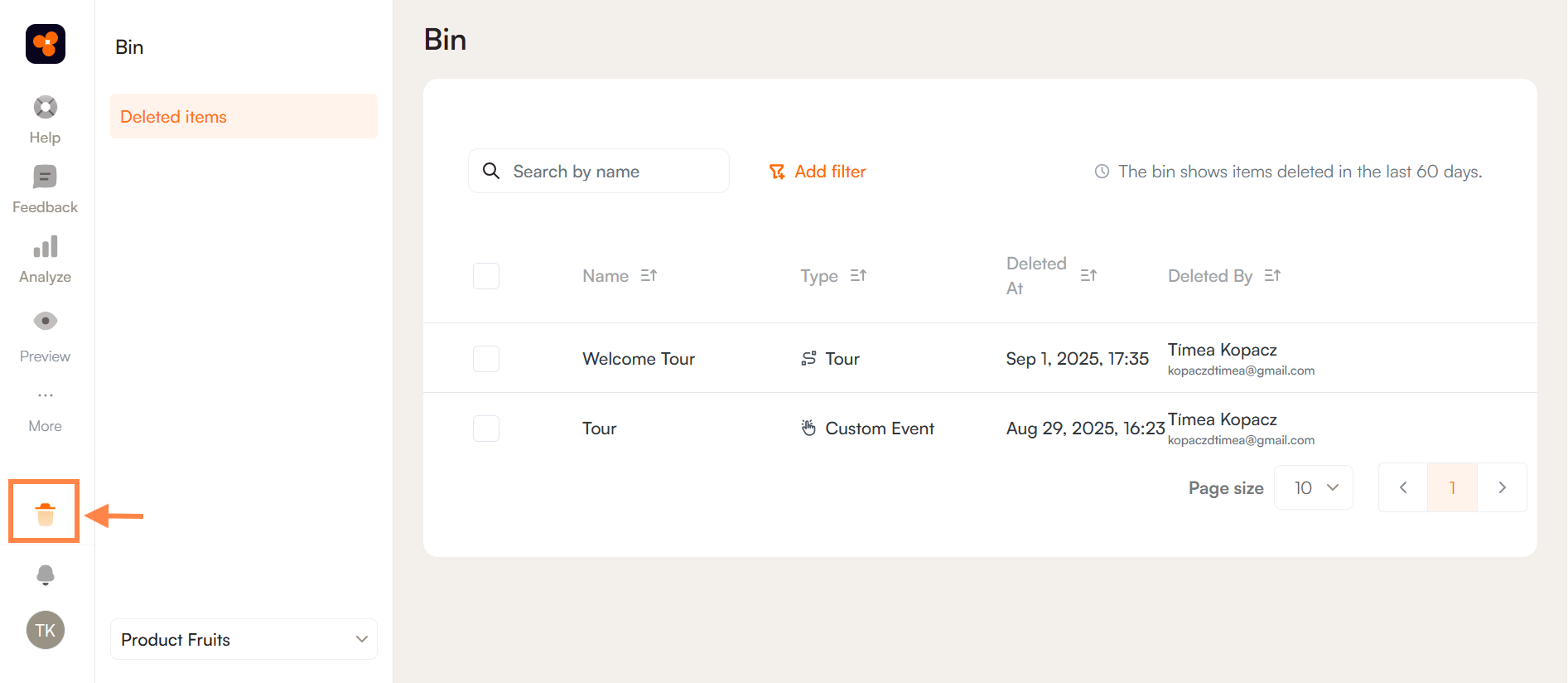Open the Feedback section

[x=45, y=190]
